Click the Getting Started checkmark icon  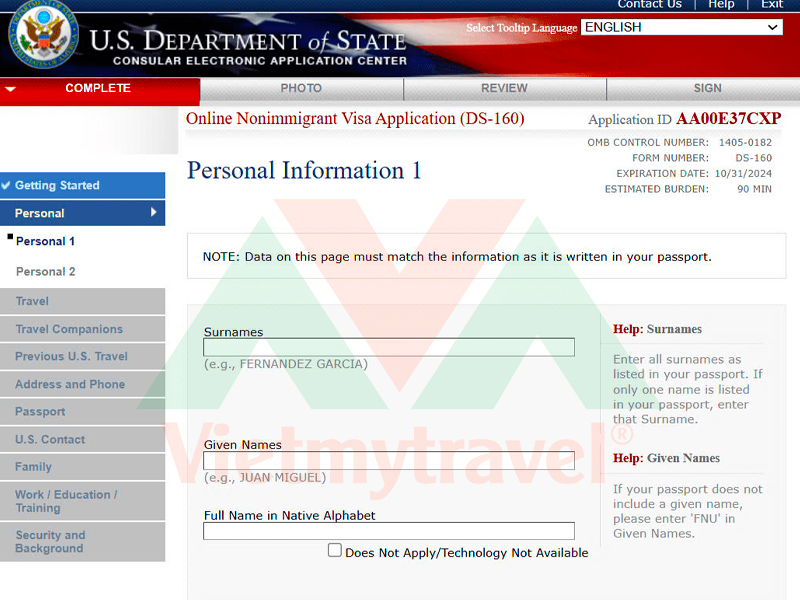6,185
